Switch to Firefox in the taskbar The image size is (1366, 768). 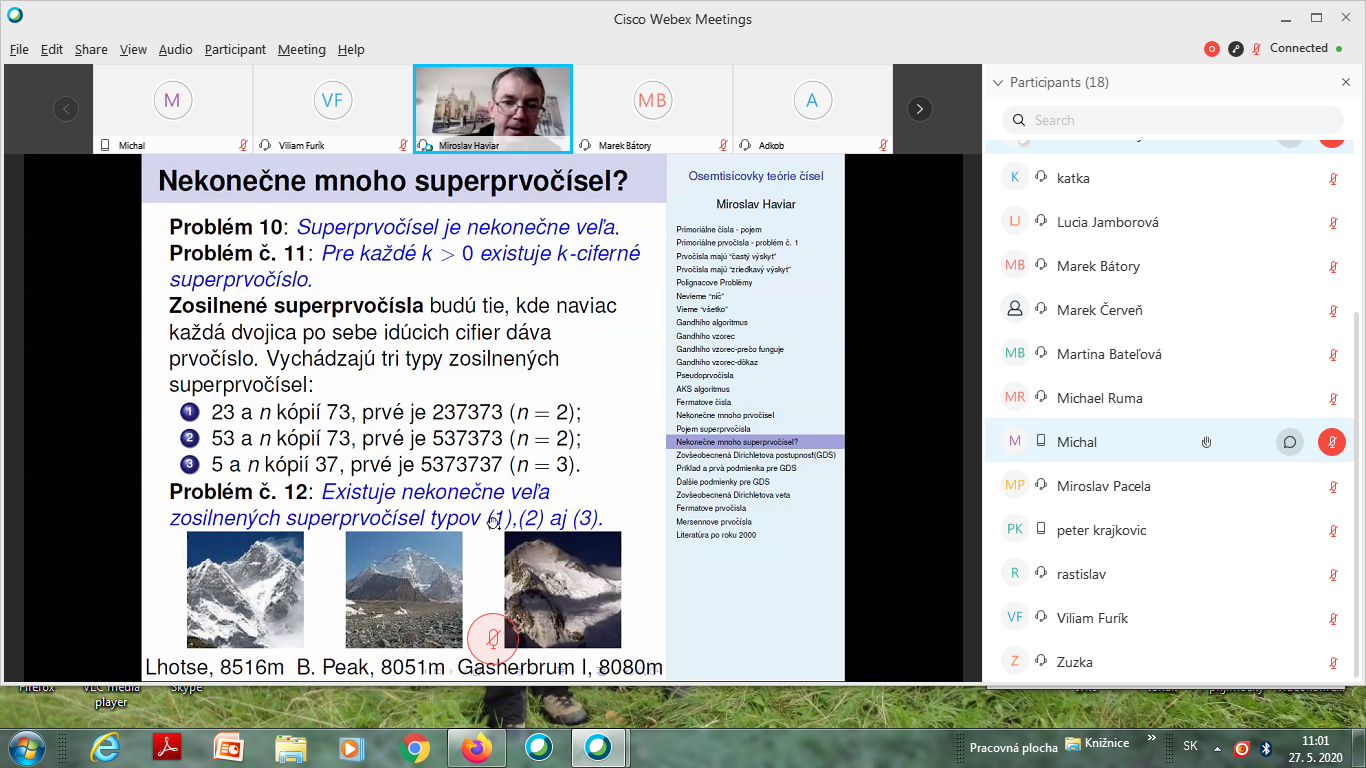tap(477, 747)
